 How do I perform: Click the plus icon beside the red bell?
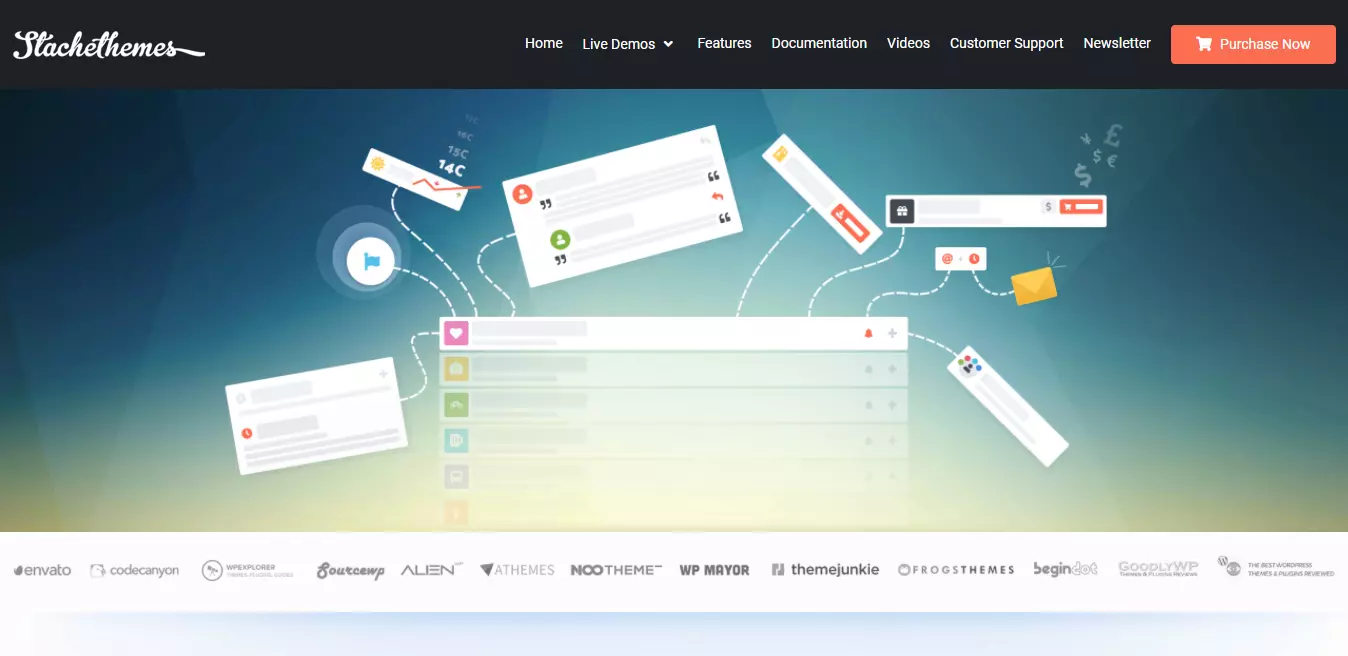[892, 333]
